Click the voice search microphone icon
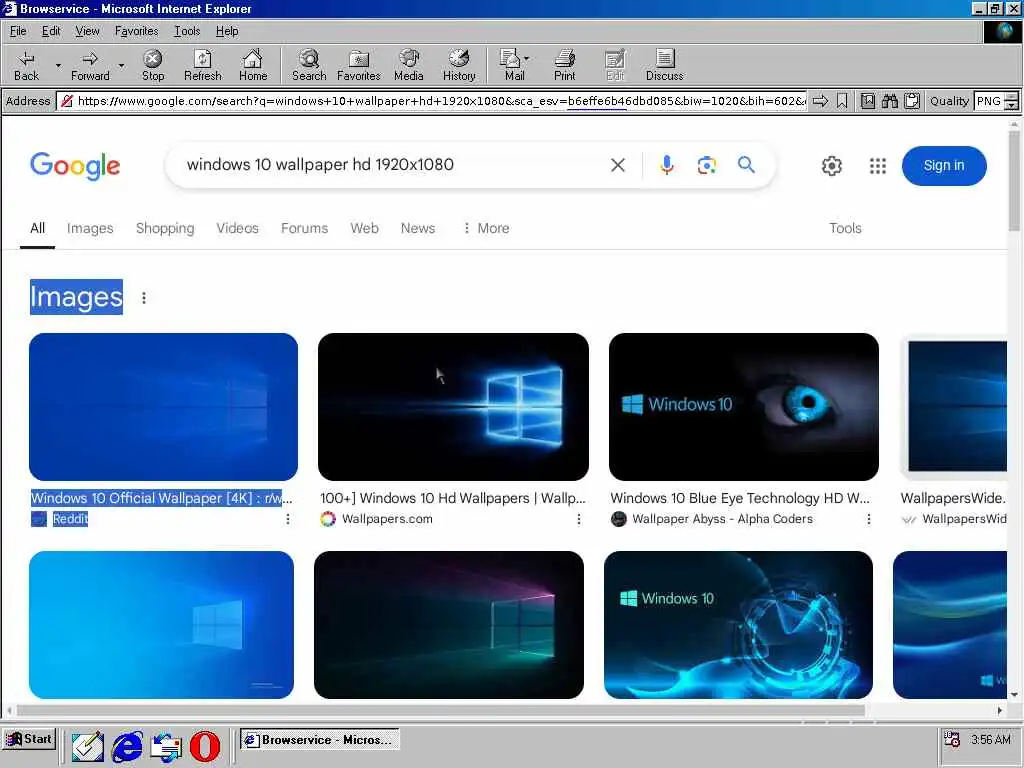Screen dimensions: 1024x768 [666, 165]
